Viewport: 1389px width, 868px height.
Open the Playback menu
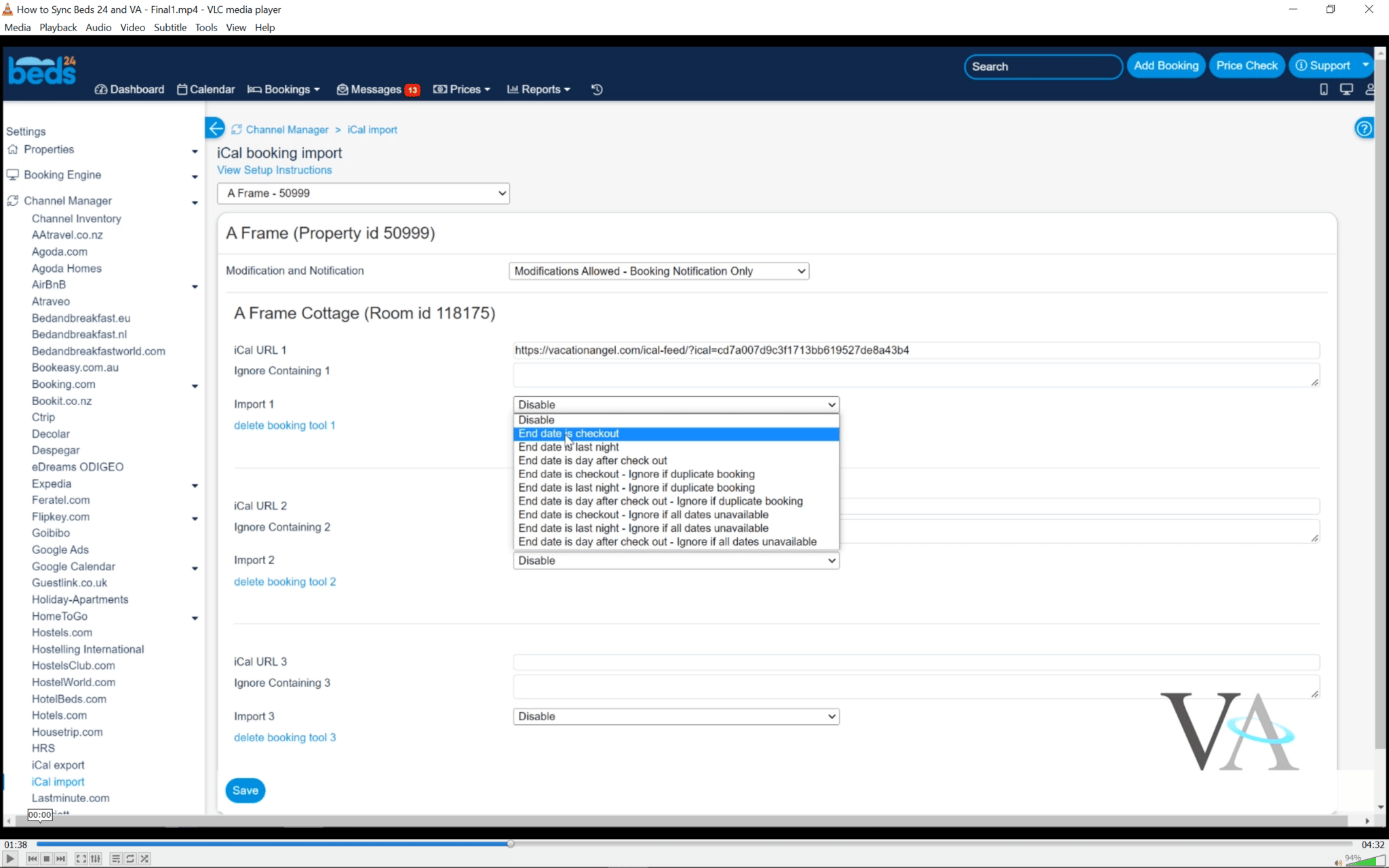(58, 27)
